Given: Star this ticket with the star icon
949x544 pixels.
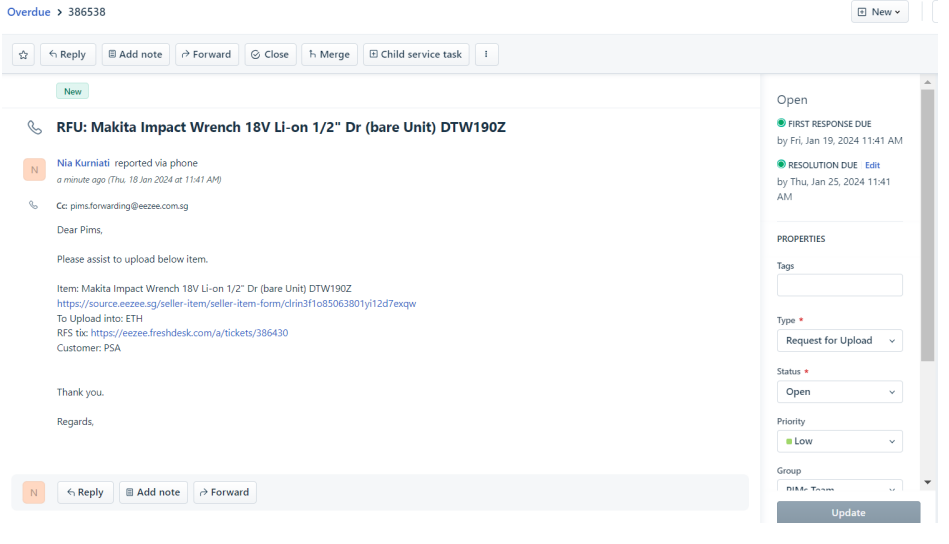Looking at the screenshot, I should 24,54.
